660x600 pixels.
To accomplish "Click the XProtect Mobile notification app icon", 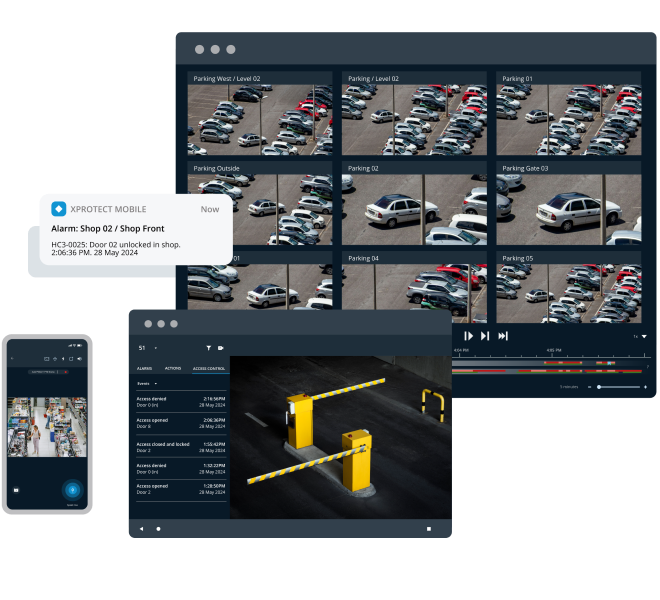I will 58,209.
